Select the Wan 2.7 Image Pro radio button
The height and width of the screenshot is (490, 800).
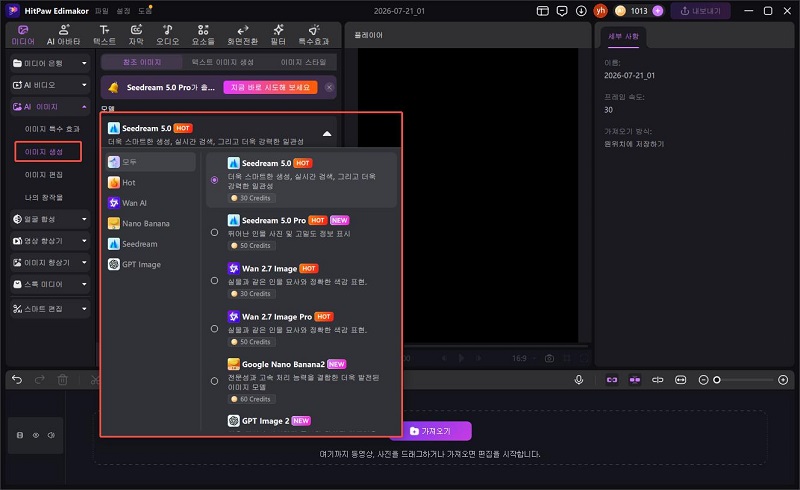214,329
